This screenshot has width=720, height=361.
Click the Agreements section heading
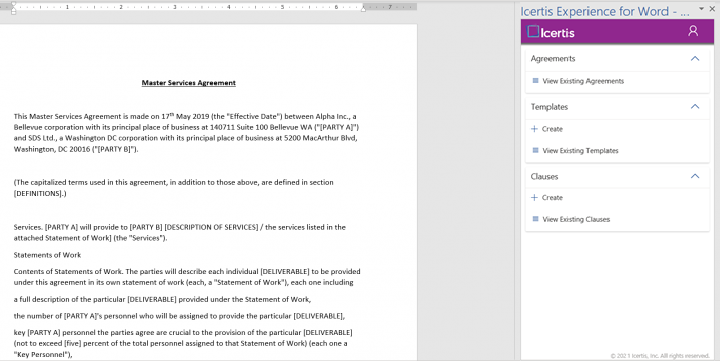point(553,59)
